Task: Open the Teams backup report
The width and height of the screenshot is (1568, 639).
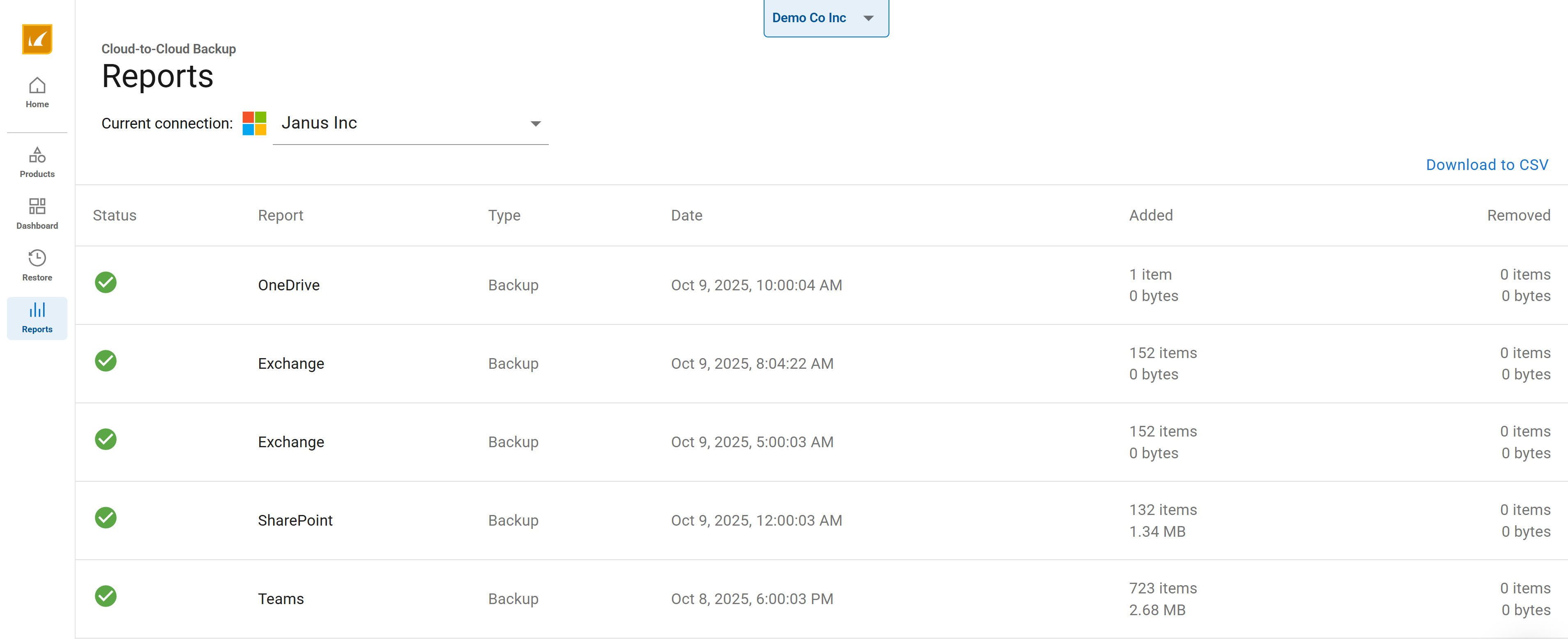Action: pyautogui.click(x=281, y=600)
